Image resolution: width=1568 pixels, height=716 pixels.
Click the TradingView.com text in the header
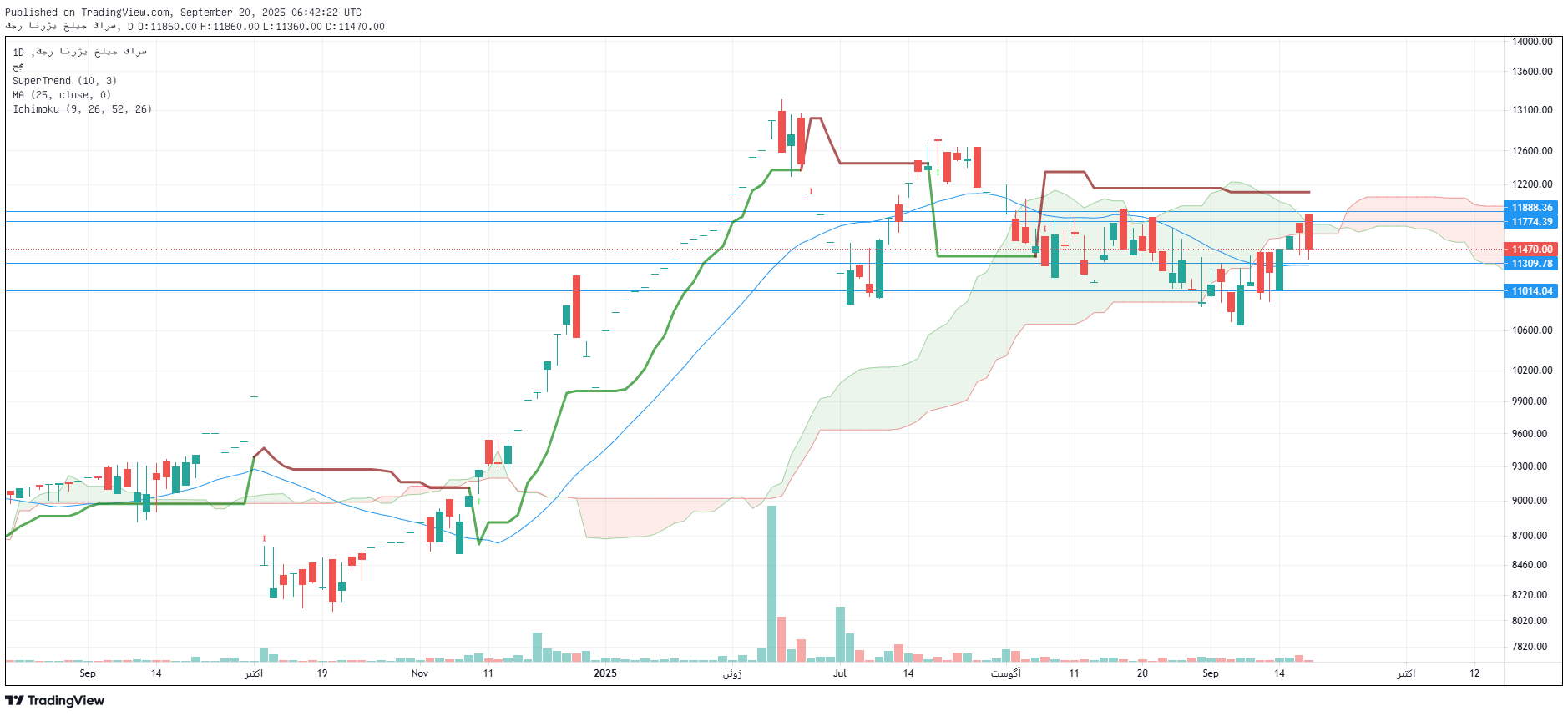[127, 13]
